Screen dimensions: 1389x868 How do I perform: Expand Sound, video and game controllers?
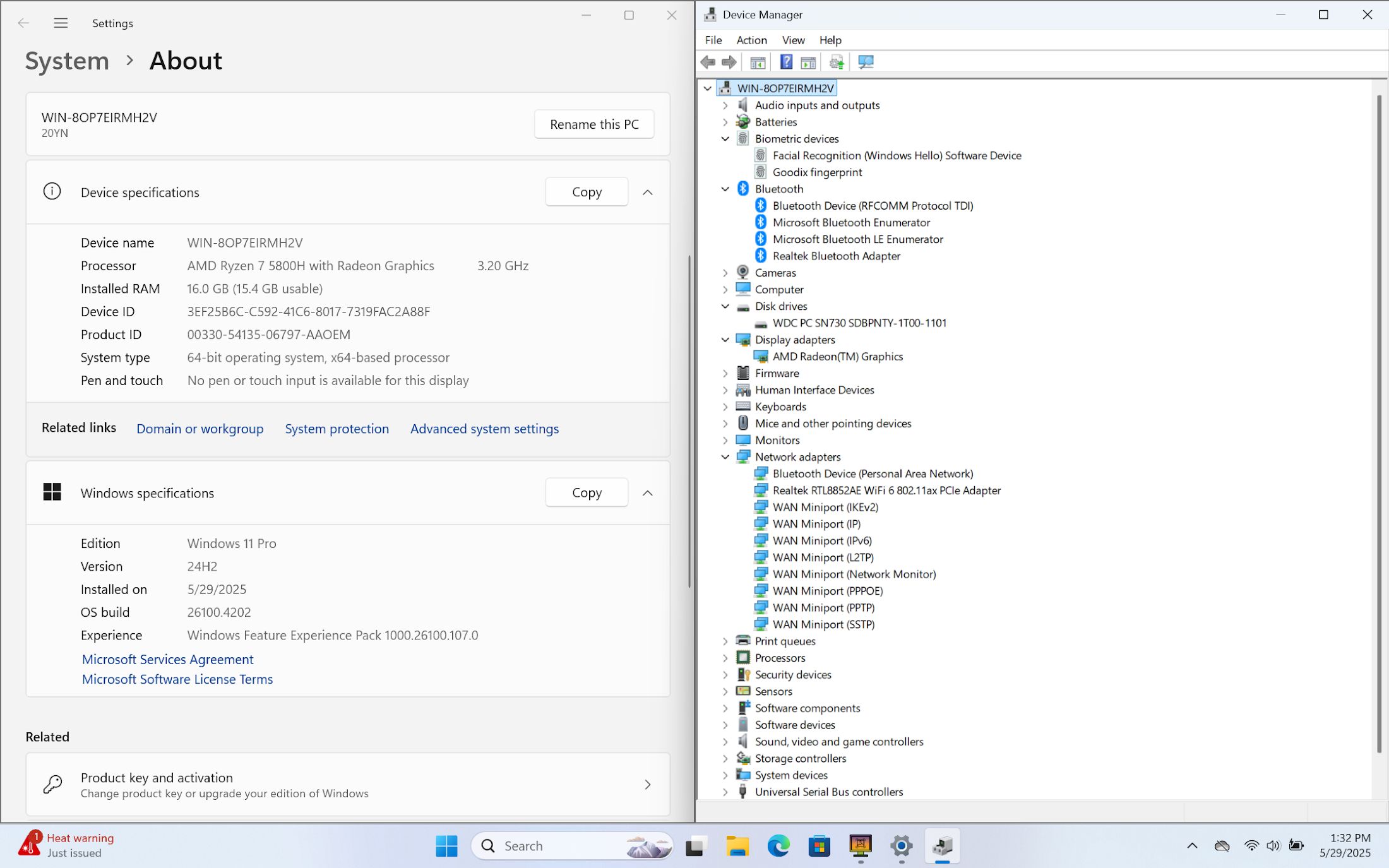click(725, 742)
